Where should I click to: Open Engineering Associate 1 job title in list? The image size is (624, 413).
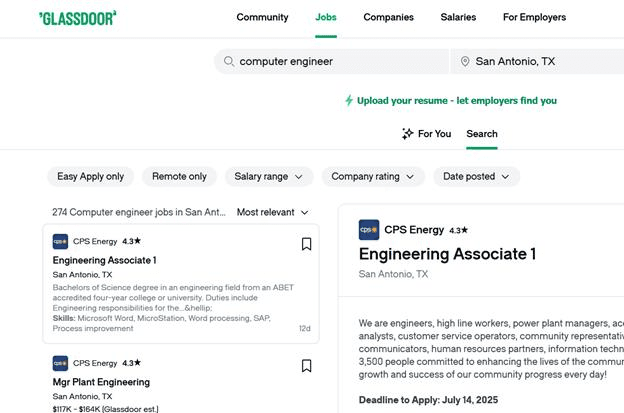(x=104, y=260)
